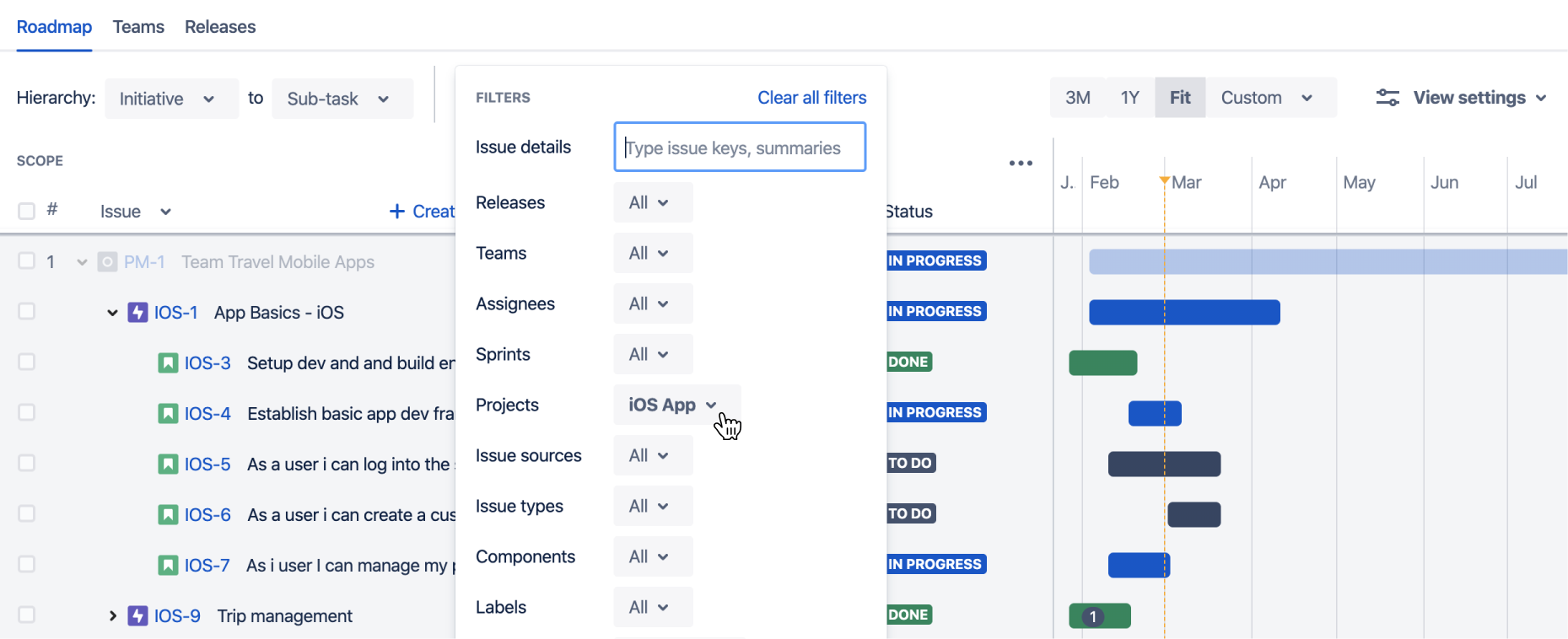Click the PM-1 initiative icon
This screenshot has height=639, width=1568.
[107, 262]
